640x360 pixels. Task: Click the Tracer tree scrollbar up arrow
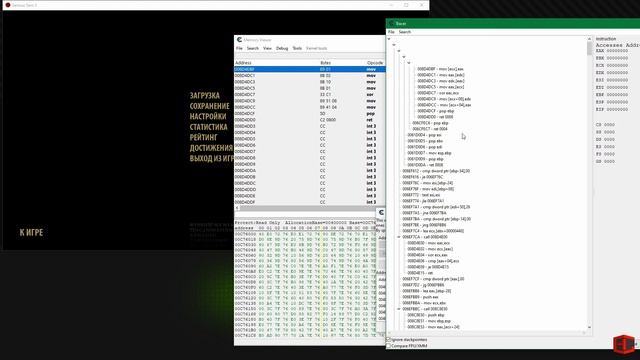pos(589,39)
